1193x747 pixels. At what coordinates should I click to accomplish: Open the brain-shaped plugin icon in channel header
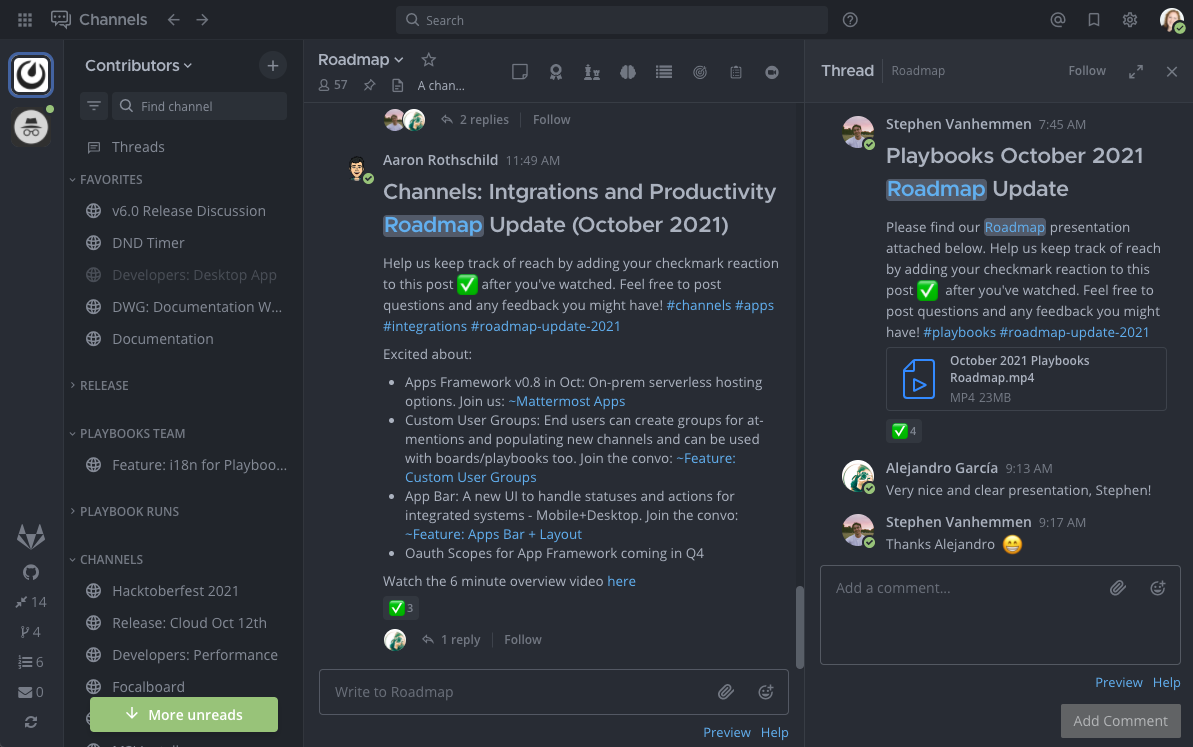pos(627,72)
